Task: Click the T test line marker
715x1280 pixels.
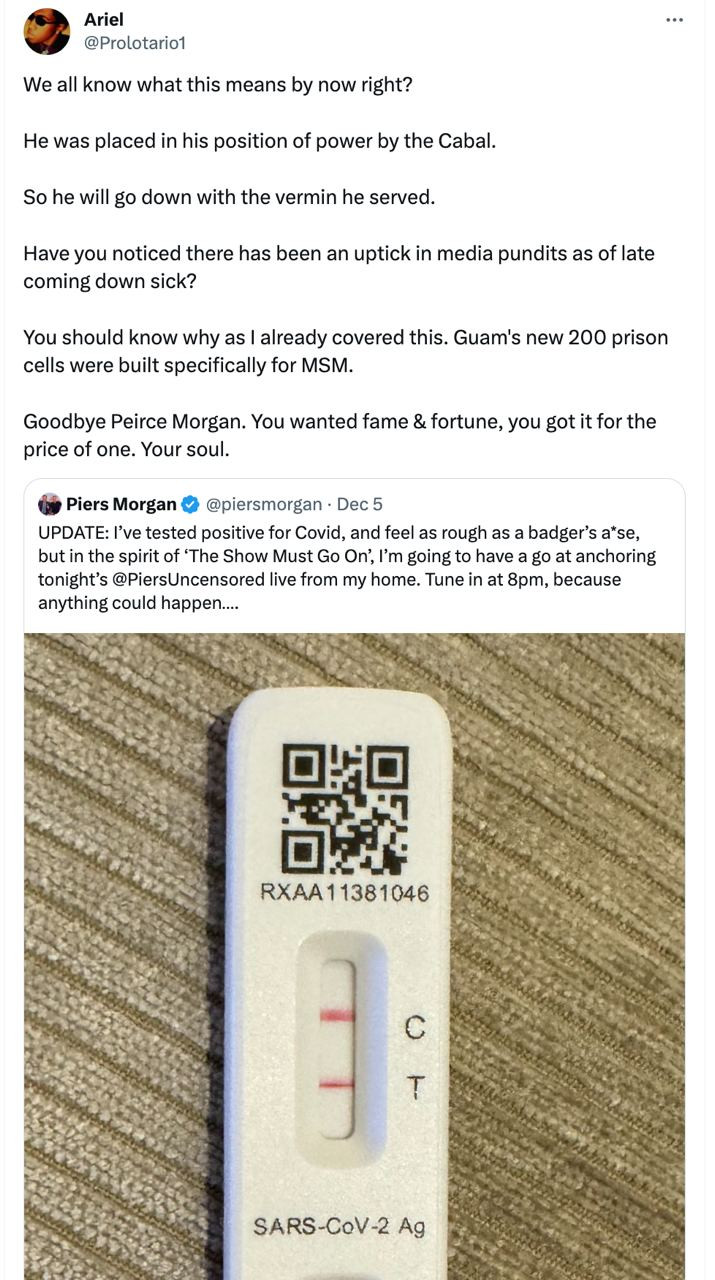Action: pos(417,1086)
